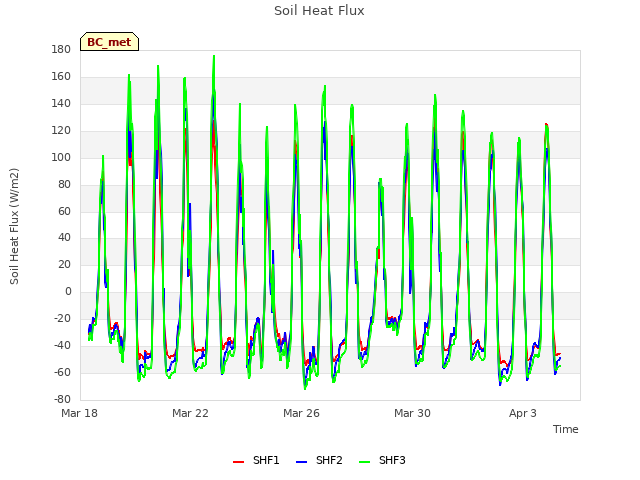Screen dimensions: 640x480
Task: Click the 0 y-axis tick label
Action: pyautogui.click(x=68, y=291)
